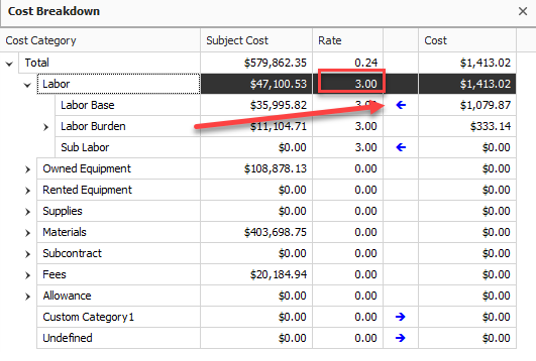The width and height of the screenshot is (536, 361).
Task: Click the blue right arrow on Custom Category1 row
Action: pyautogui.click(x=400, y=317)
